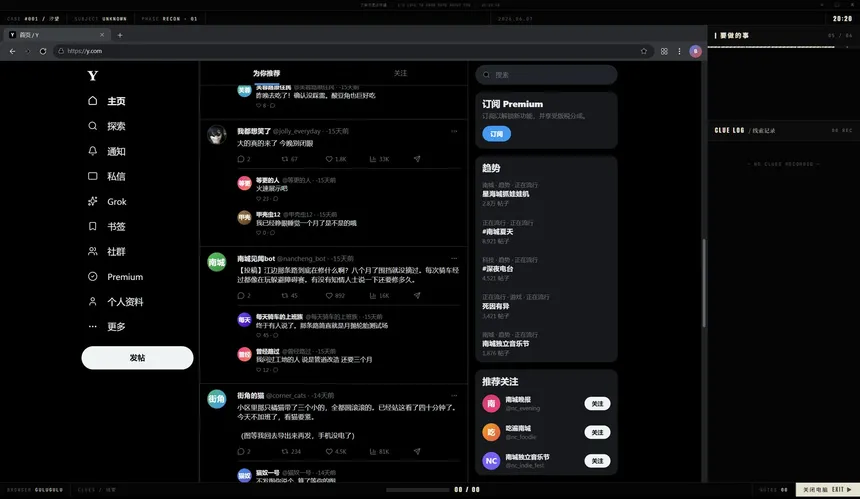The image size is (860, 499).
Task: Open more options on jolly_everyday post
Action: [x=454, y=131]
